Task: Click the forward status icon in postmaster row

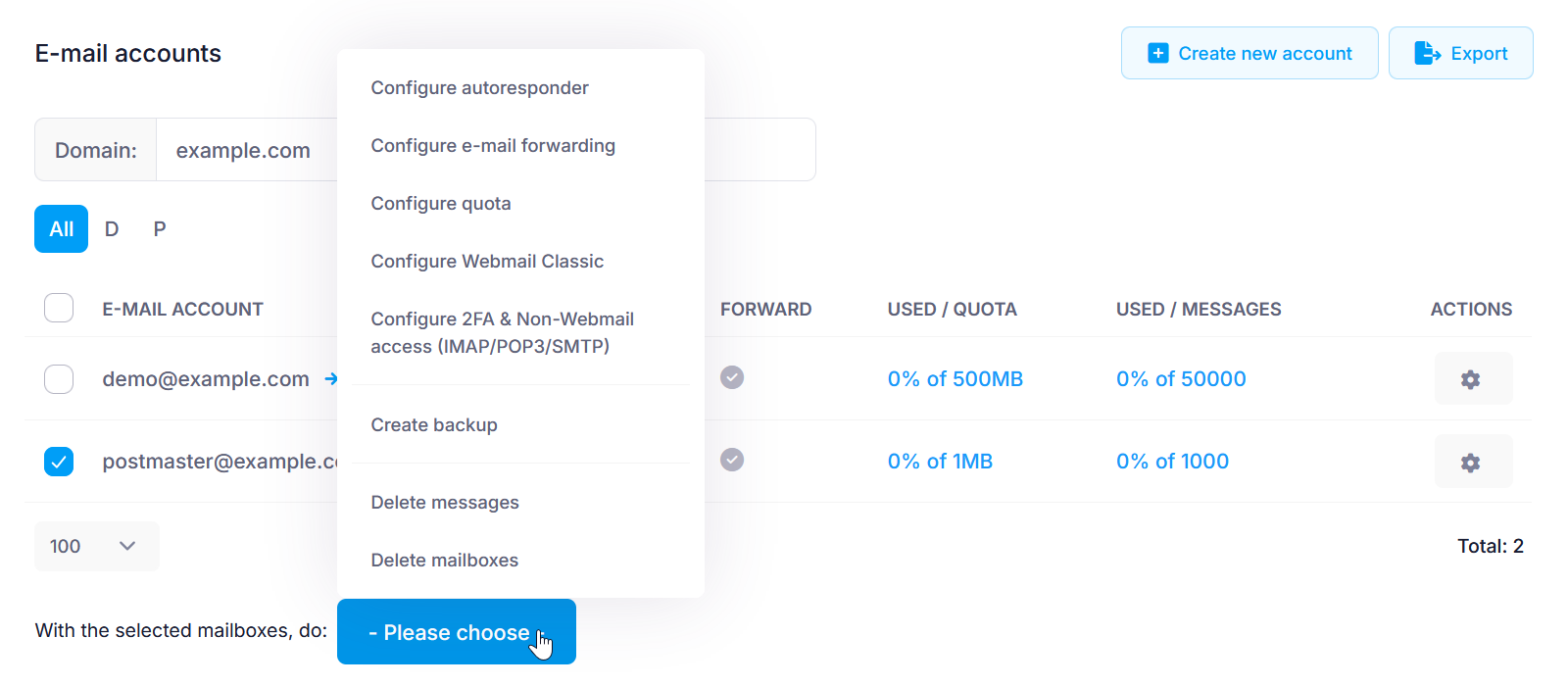Action: (x=732, y=460)
